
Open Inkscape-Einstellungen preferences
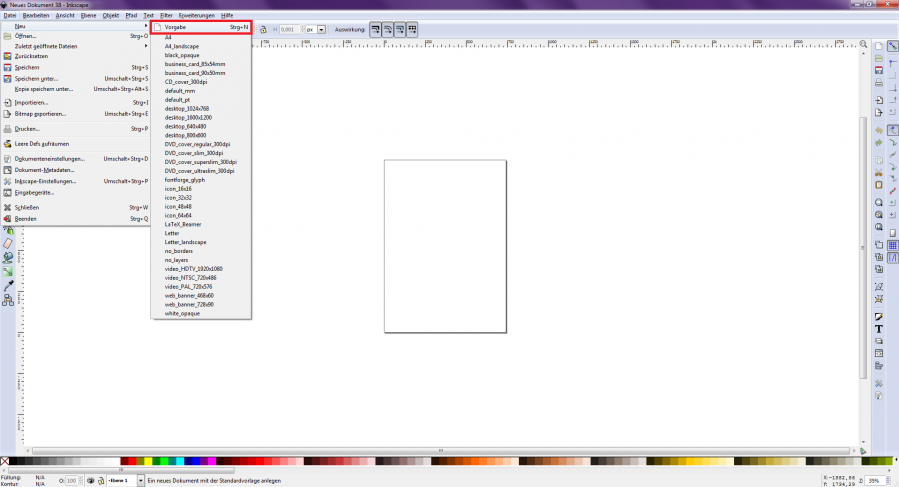point(46,181)
